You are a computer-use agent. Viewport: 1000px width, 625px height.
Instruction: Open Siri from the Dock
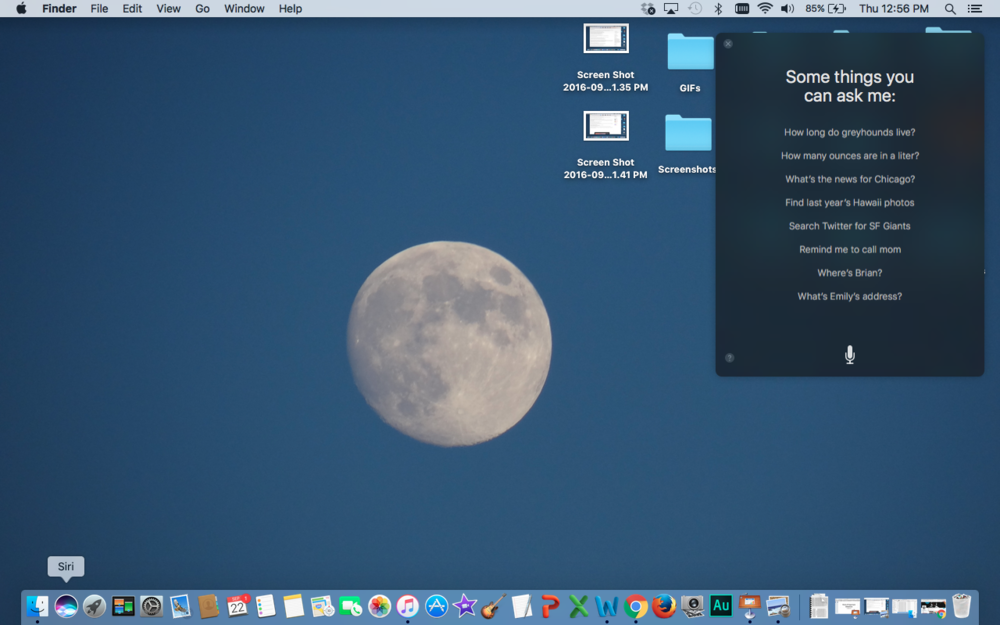(65, 605)
